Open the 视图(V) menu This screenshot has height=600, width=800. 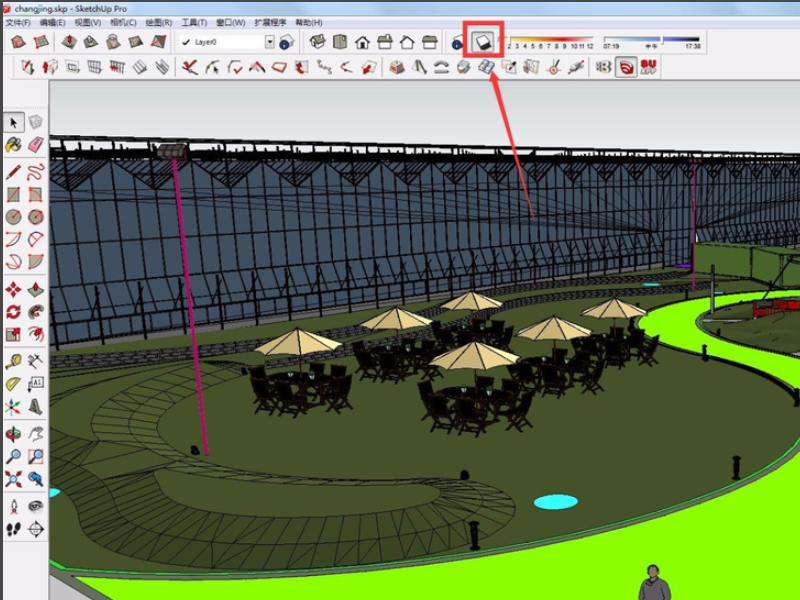(x=88, y=22)
